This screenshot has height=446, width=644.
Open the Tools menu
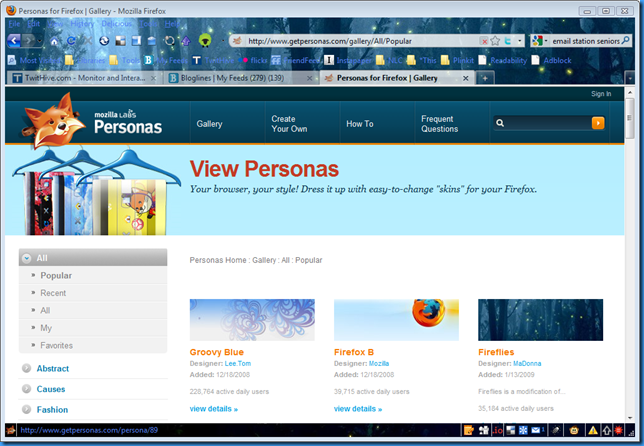pos(148,24)
